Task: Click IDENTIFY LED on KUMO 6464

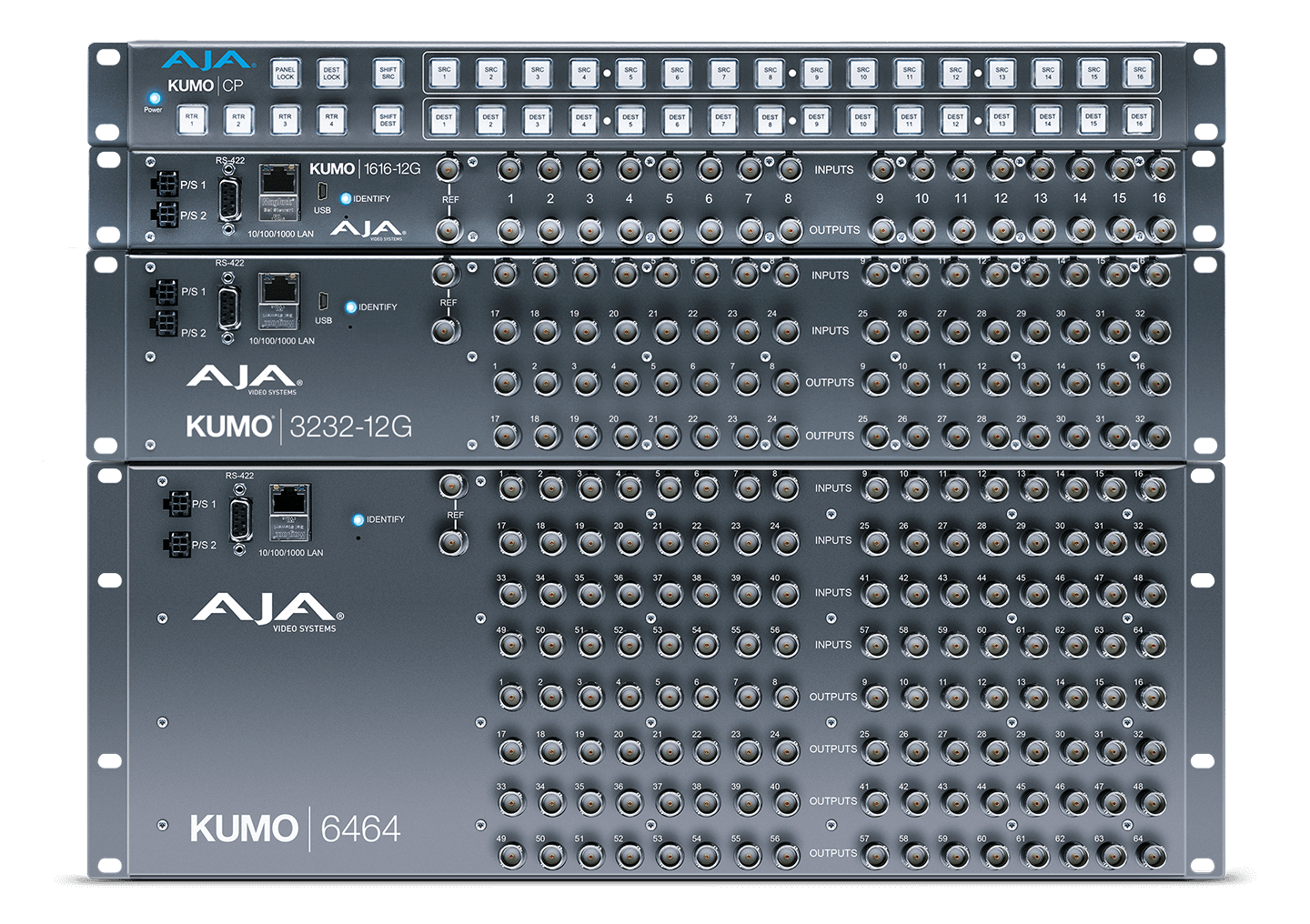Action: coord(358,519)
